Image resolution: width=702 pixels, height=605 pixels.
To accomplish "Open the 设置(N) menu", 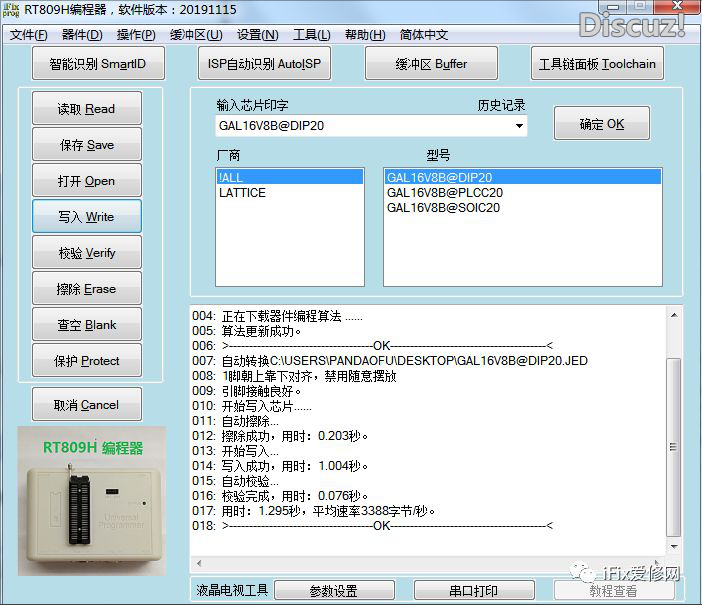I will click(257, 34).
